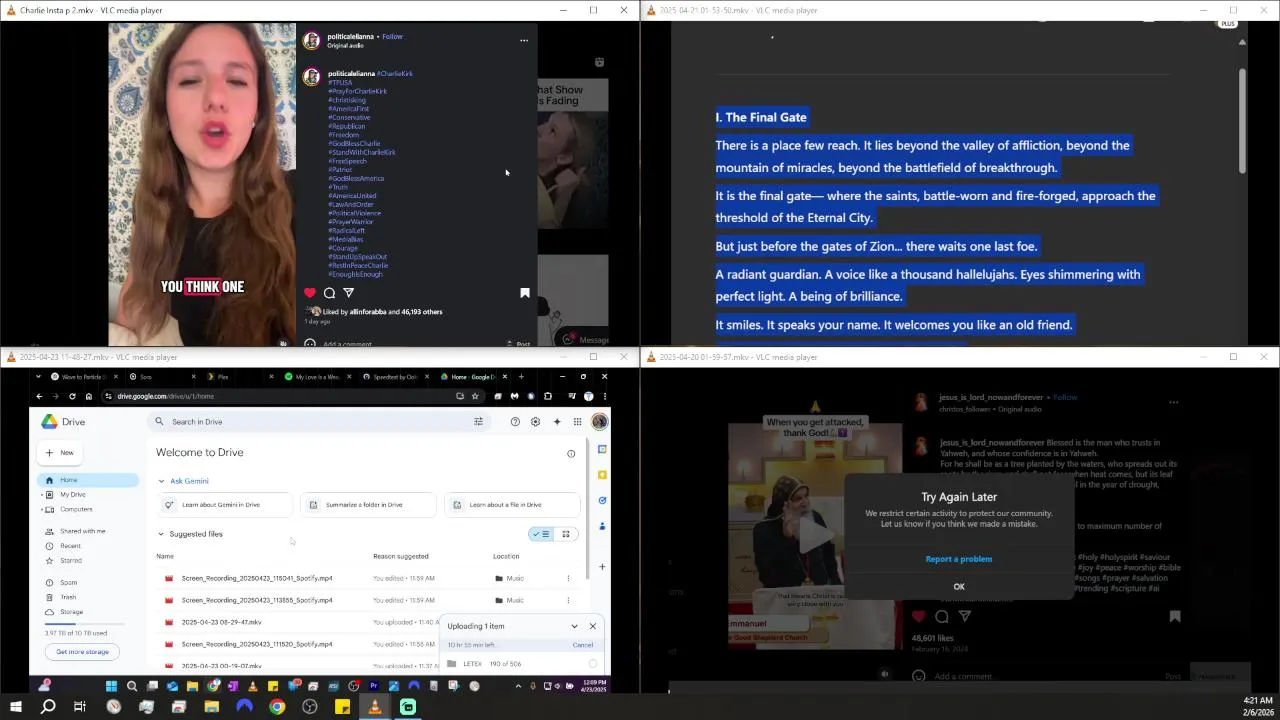Click OK in Try Again Later dialog
This screenshot has width=1280, height=720.
[959, 587]
